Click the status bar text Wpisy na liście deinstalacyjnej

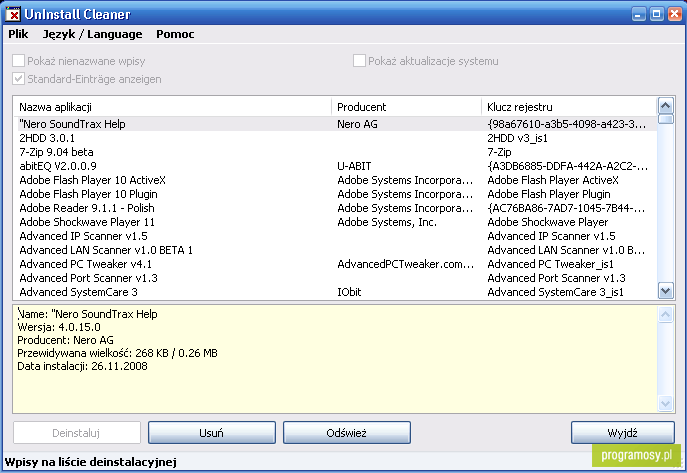pos(91,462)
